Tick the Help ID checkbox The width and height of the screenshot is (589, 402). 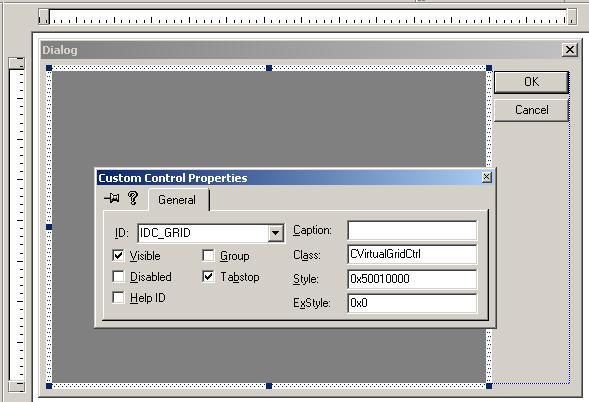click(x=118, y=298)
